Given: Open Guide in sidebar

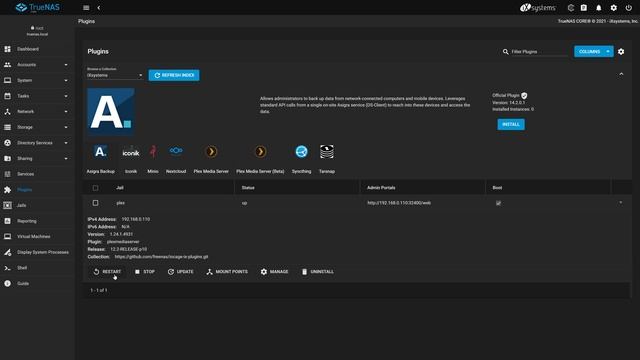Looking at the screenshot, I should 38,283.
